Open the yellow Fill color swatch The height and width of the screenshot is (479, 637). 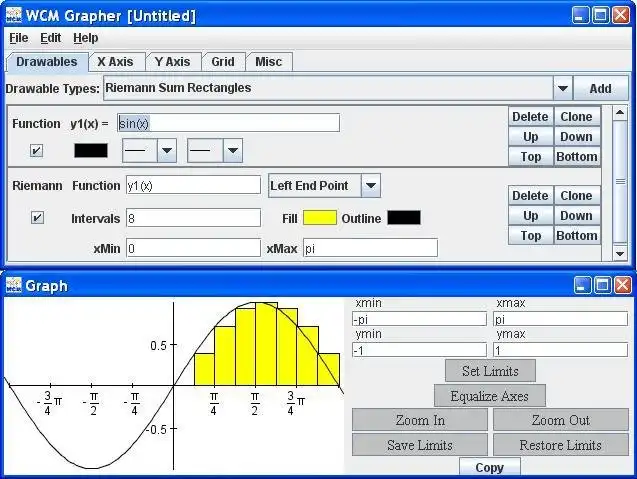click(320, 218)
